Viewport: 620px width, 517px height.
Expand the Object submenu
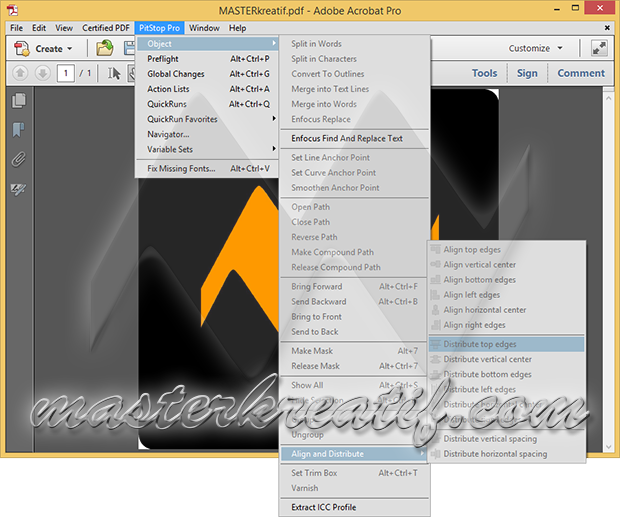click(x=207, y=43)
